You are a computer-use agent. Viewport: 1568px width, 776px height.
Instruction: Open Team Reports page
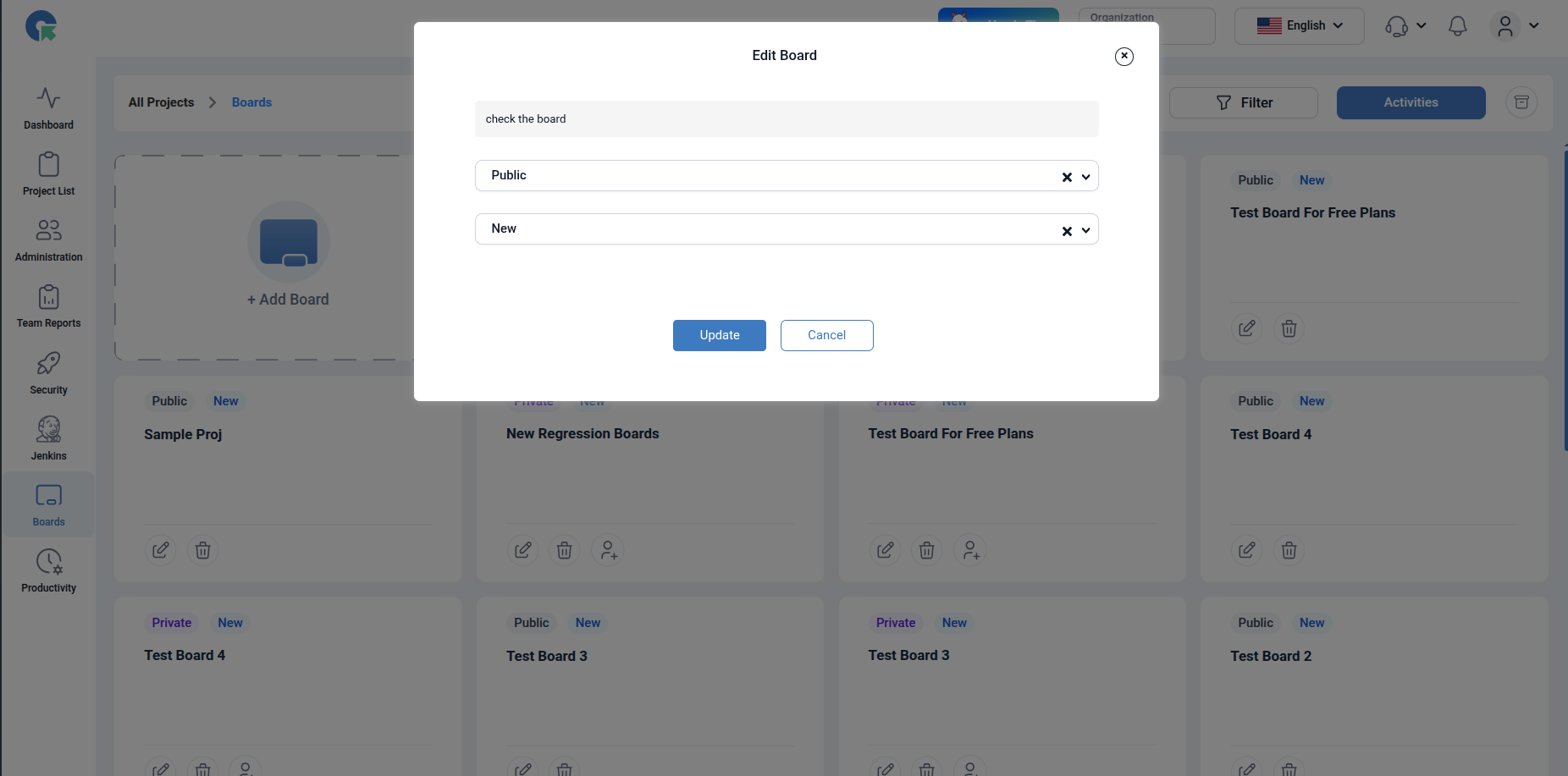(x=48, y=306)
